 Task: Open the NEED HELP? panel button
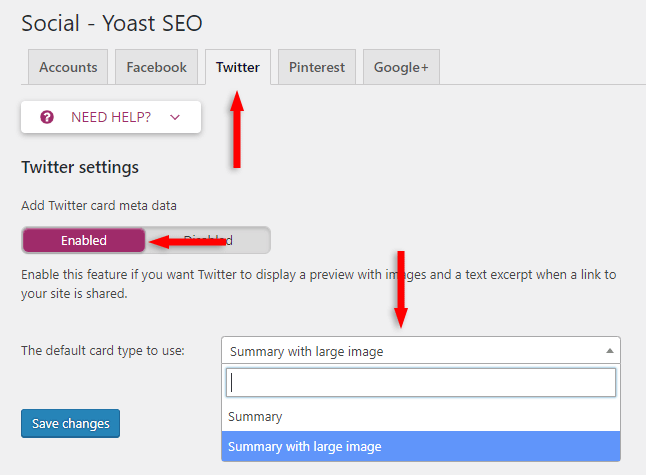pos(111,117)
